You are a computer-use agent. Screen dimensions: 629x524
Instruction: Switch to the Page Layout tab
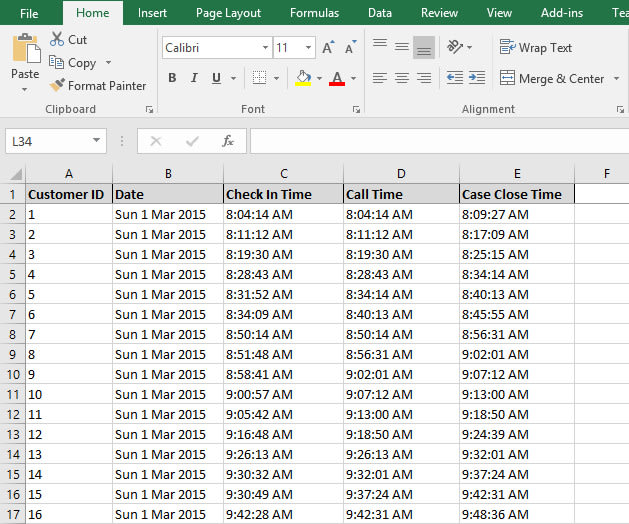pyautogui.click(x=228, y=13)
